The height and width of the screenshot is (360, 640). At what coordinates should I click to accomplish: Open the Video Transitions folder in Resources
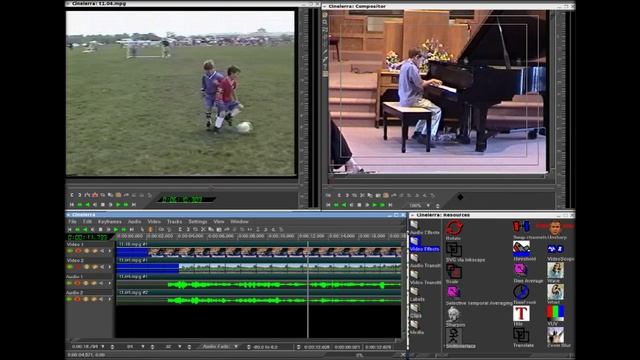click(415, 275)
